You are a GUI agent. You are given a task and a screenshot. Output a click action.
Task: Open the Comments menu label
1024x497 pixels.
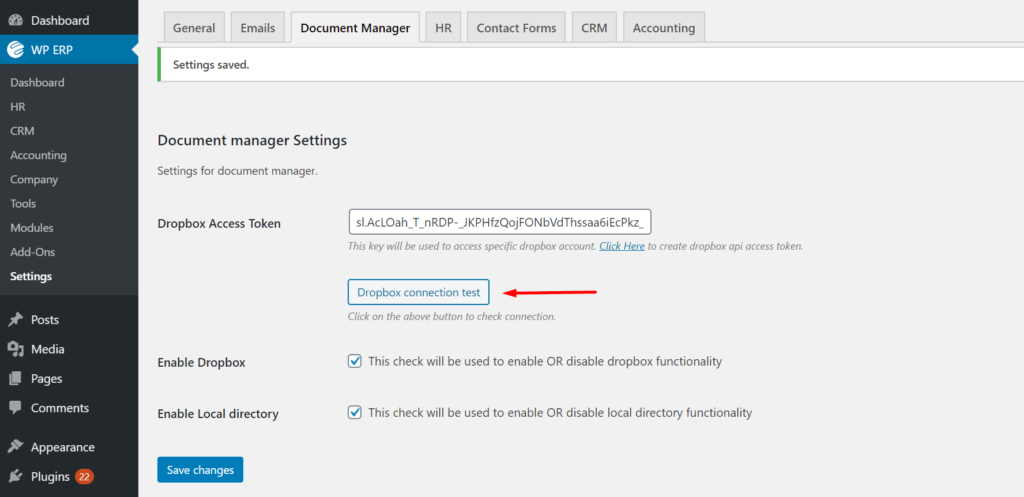59,408
